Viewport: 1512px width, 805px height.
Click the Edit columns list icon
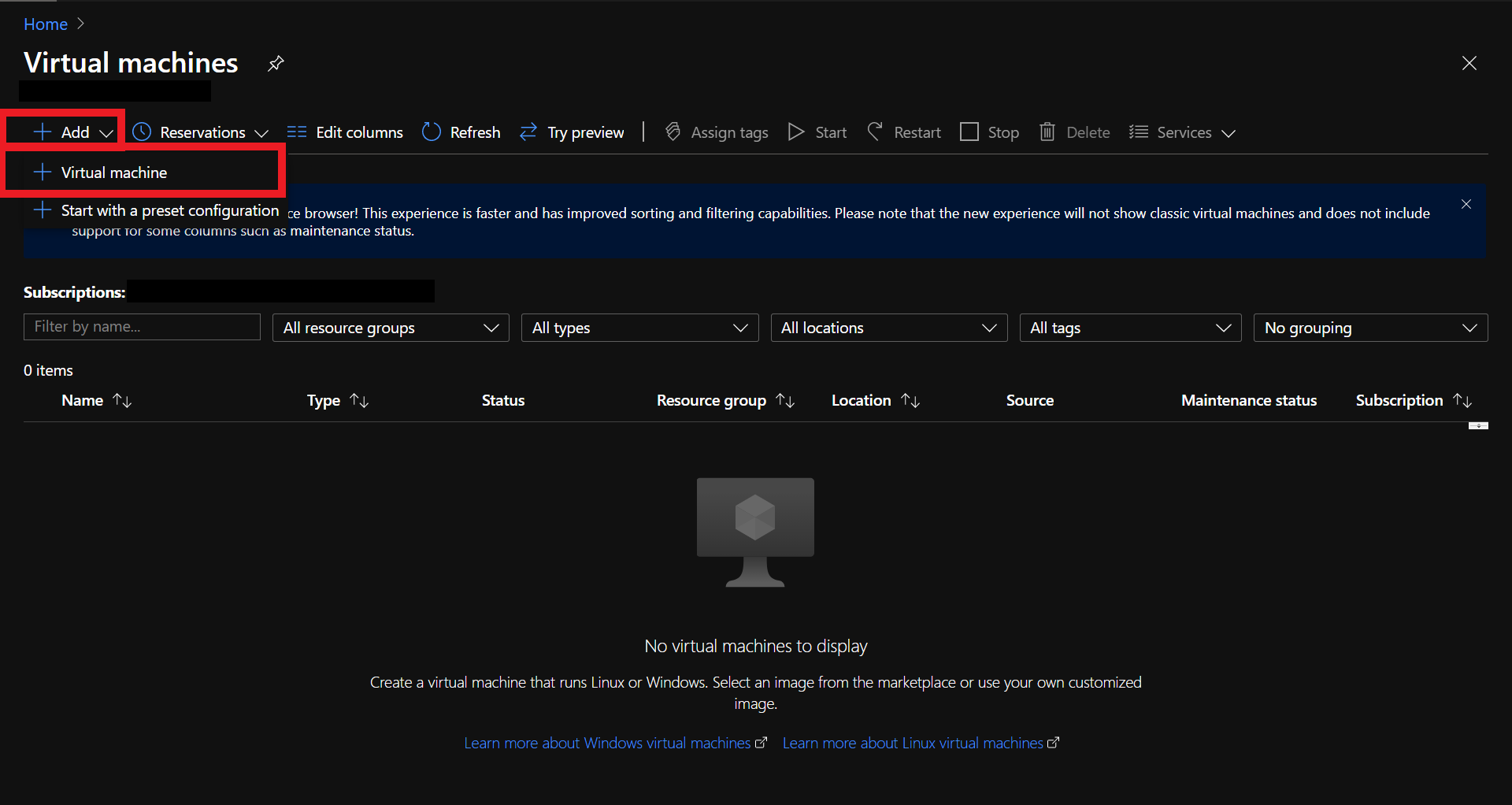pyautogui.click(x=297, y=132)
